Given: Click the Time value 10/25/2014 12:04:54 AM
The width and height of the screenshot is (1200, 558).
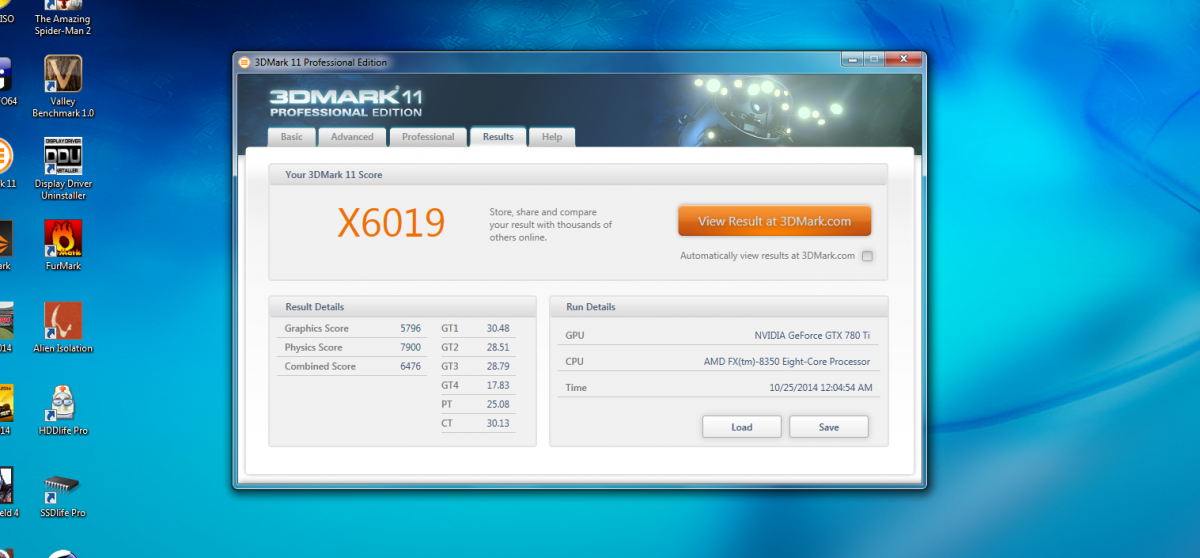Looking at the screenshot, I should click(x=821, y=387).
